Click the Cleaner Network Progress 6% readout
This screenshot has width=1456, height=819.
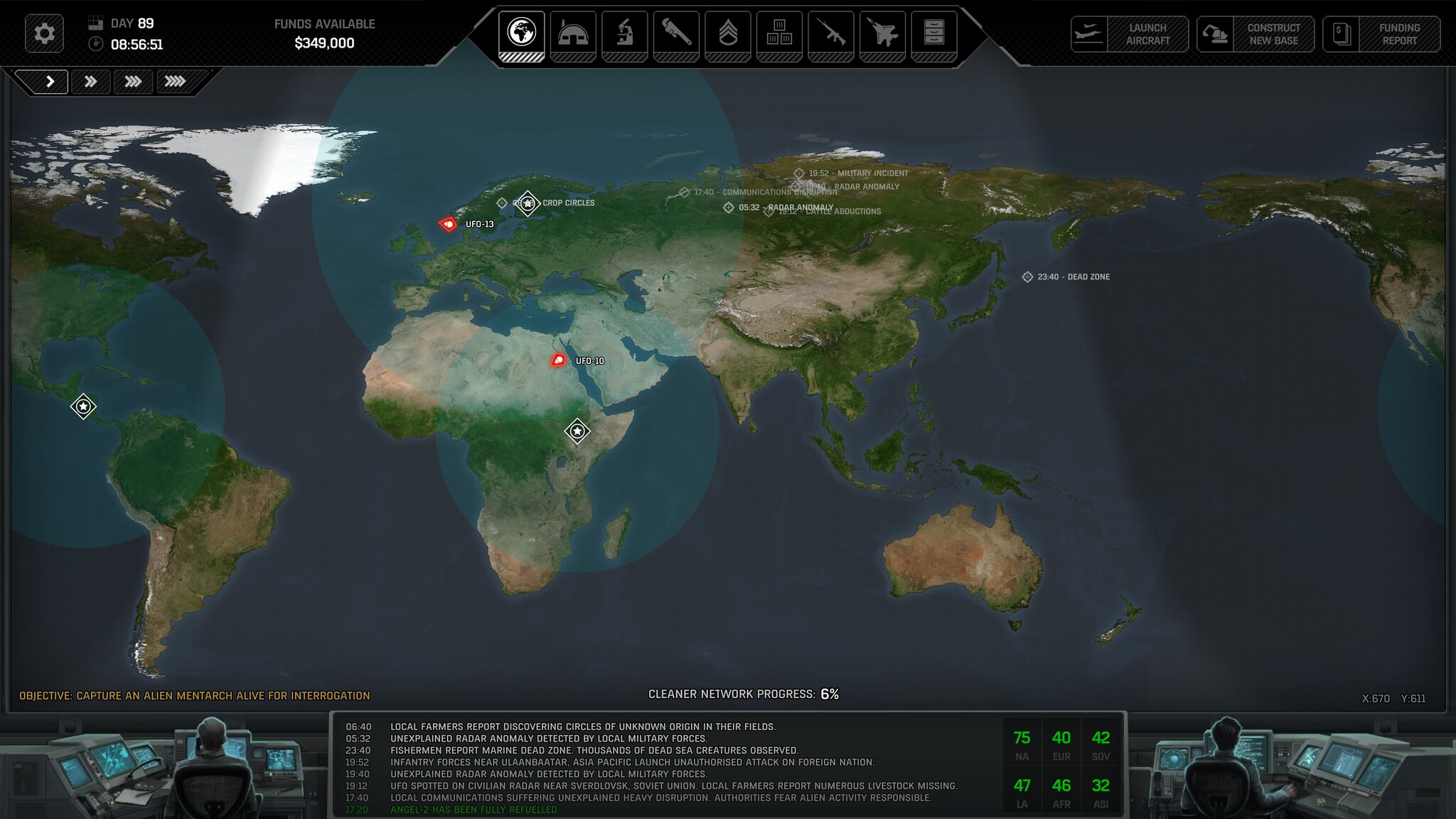[x=744, y=694]
